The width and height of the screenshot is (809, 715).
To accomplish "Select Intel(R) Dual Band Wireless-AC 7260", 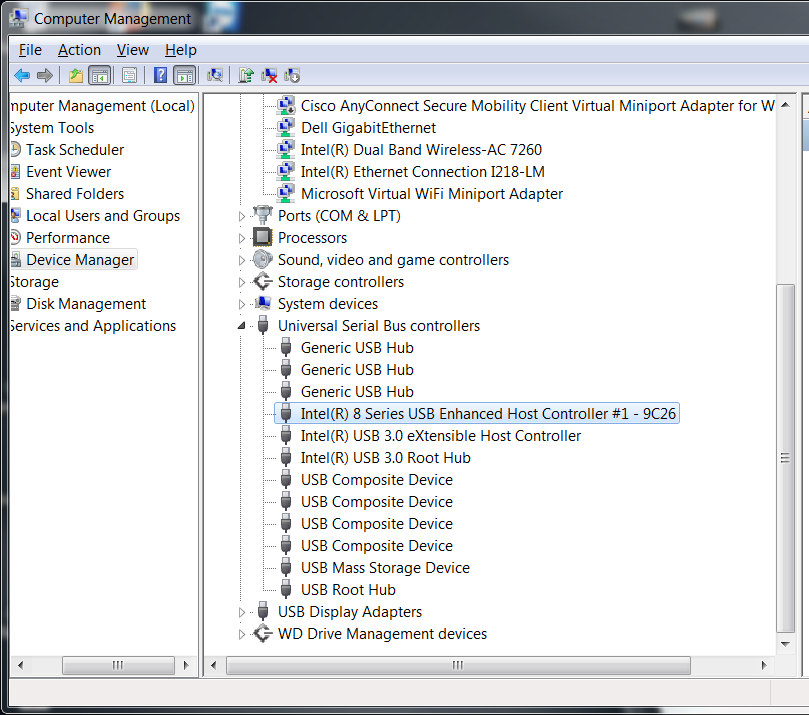I will 421,150.
